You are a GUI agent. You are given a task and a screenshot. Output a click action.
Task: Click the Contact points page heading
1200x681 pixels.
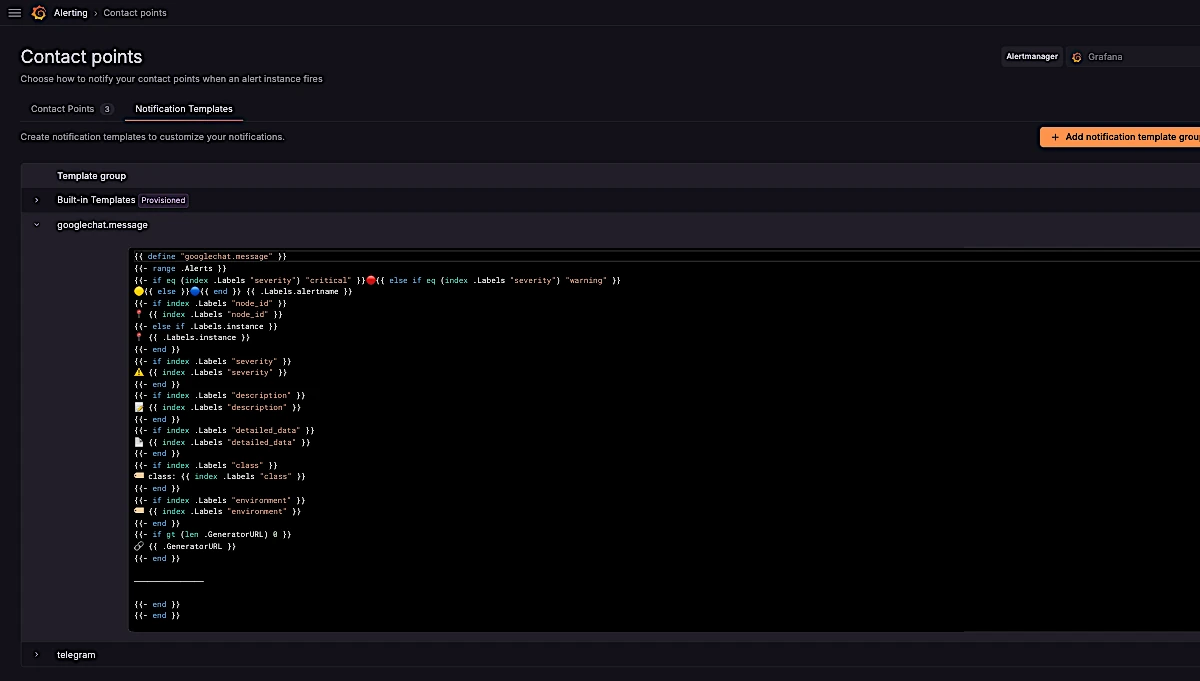click(82, 57)
